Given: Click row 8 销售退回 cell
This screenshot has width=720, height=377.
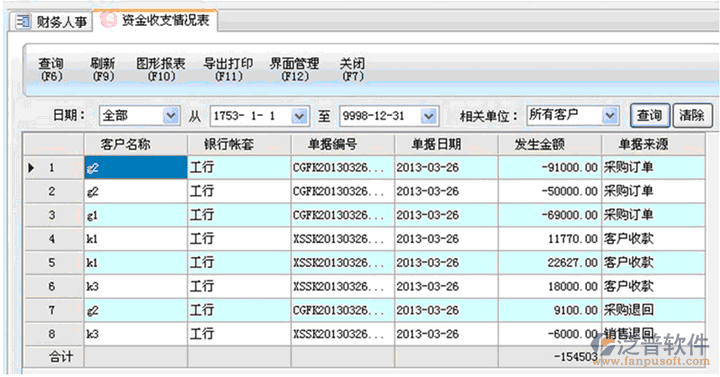Looking at the screenshot, I should click(653, 334).
